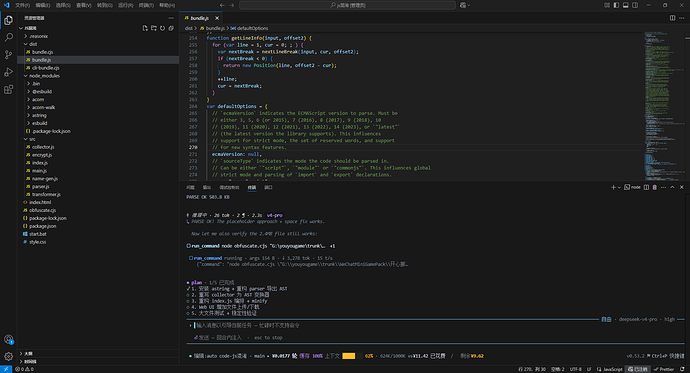
Task: Open the Run and Debug view
Action: [x=8, y=72]
